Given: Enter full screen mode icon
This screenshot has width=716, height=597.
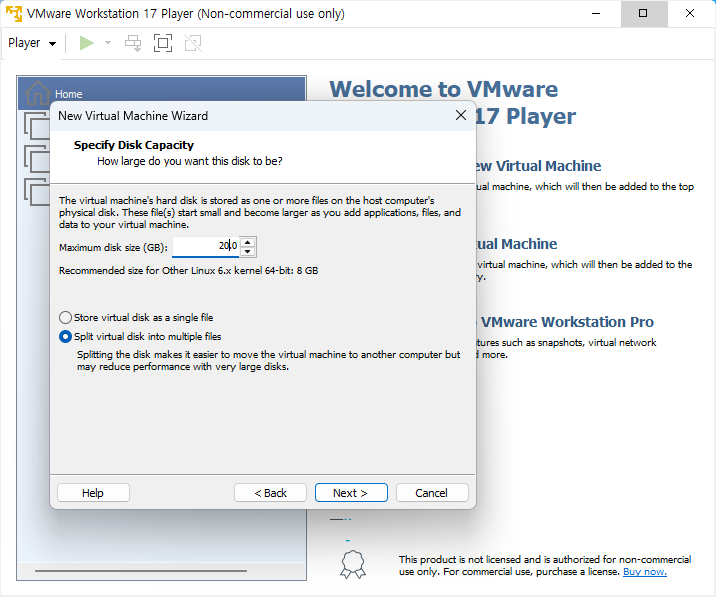Looking at the screenshot, I should click(x=163, y=43).
